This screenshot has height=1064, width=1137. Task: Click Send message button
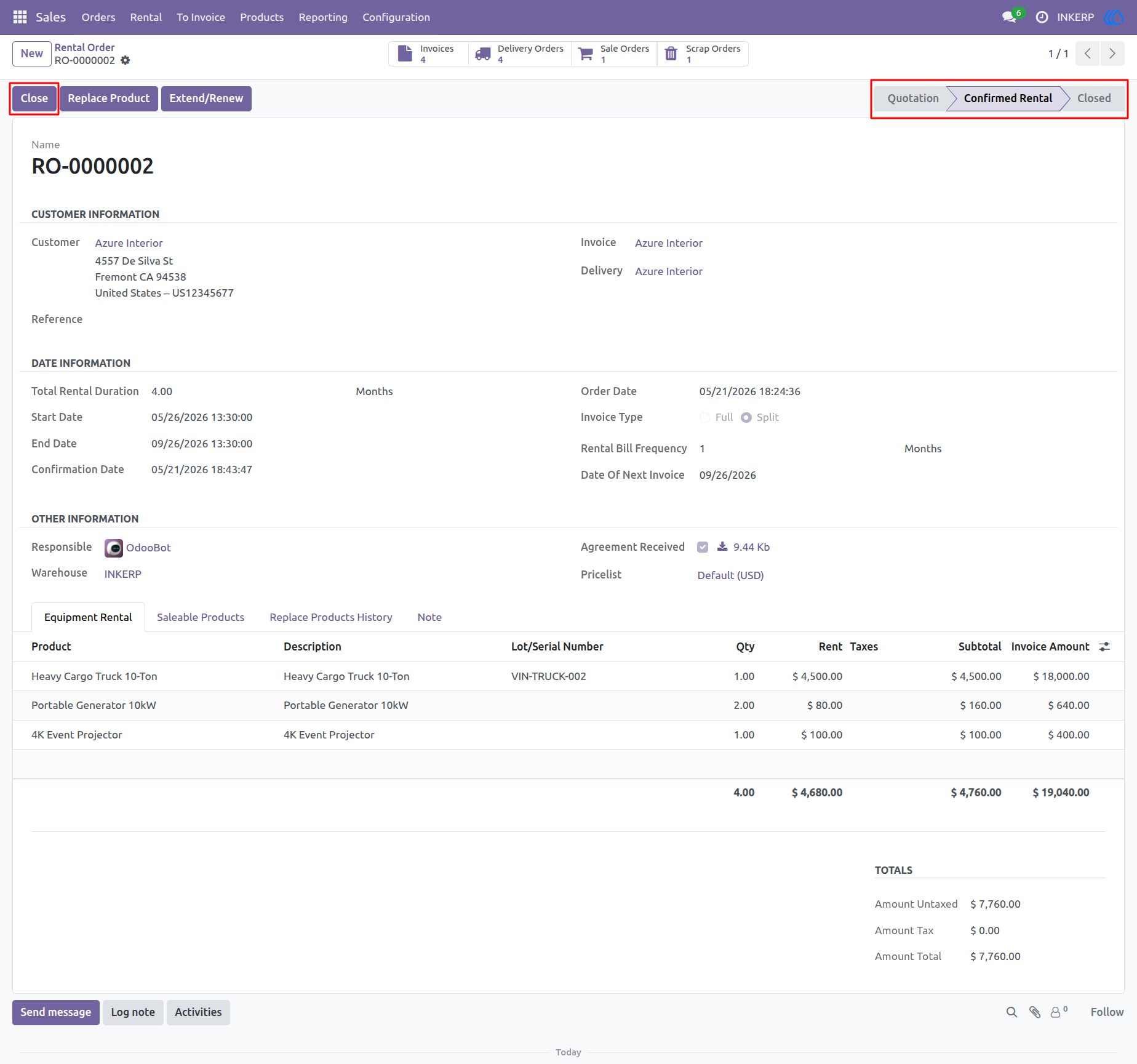click(x=56, y=1012)
